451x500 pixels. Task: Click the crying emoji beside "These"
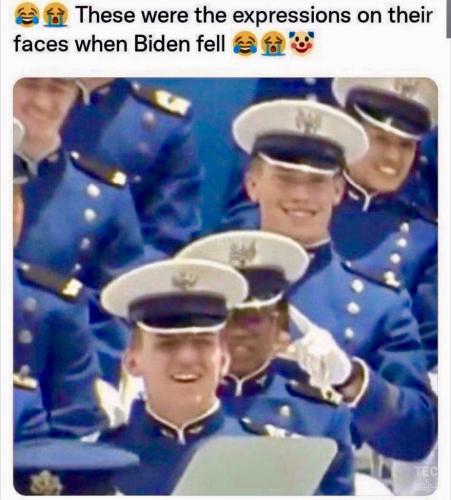pyautogui.click(x=55, y=16)
